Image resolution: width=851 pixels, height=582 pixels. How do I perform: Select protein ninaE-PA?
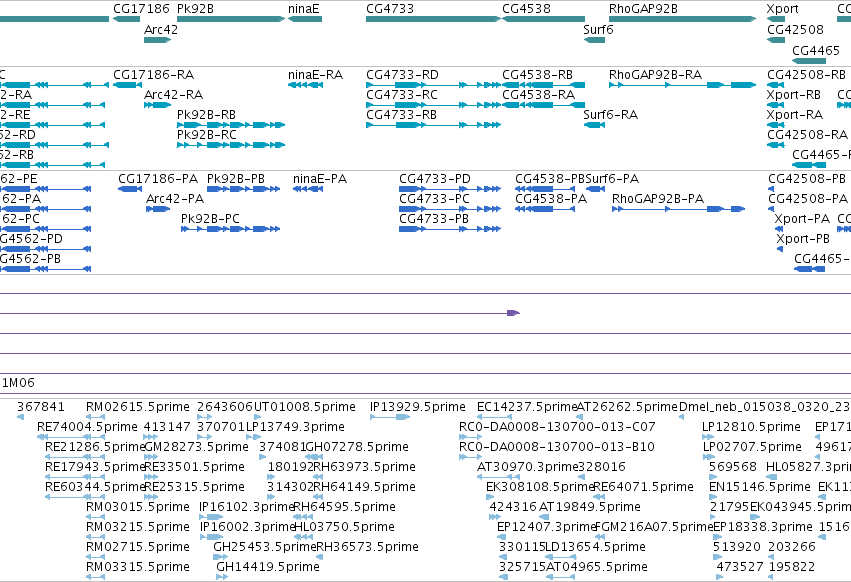click(x=320, y=179)
